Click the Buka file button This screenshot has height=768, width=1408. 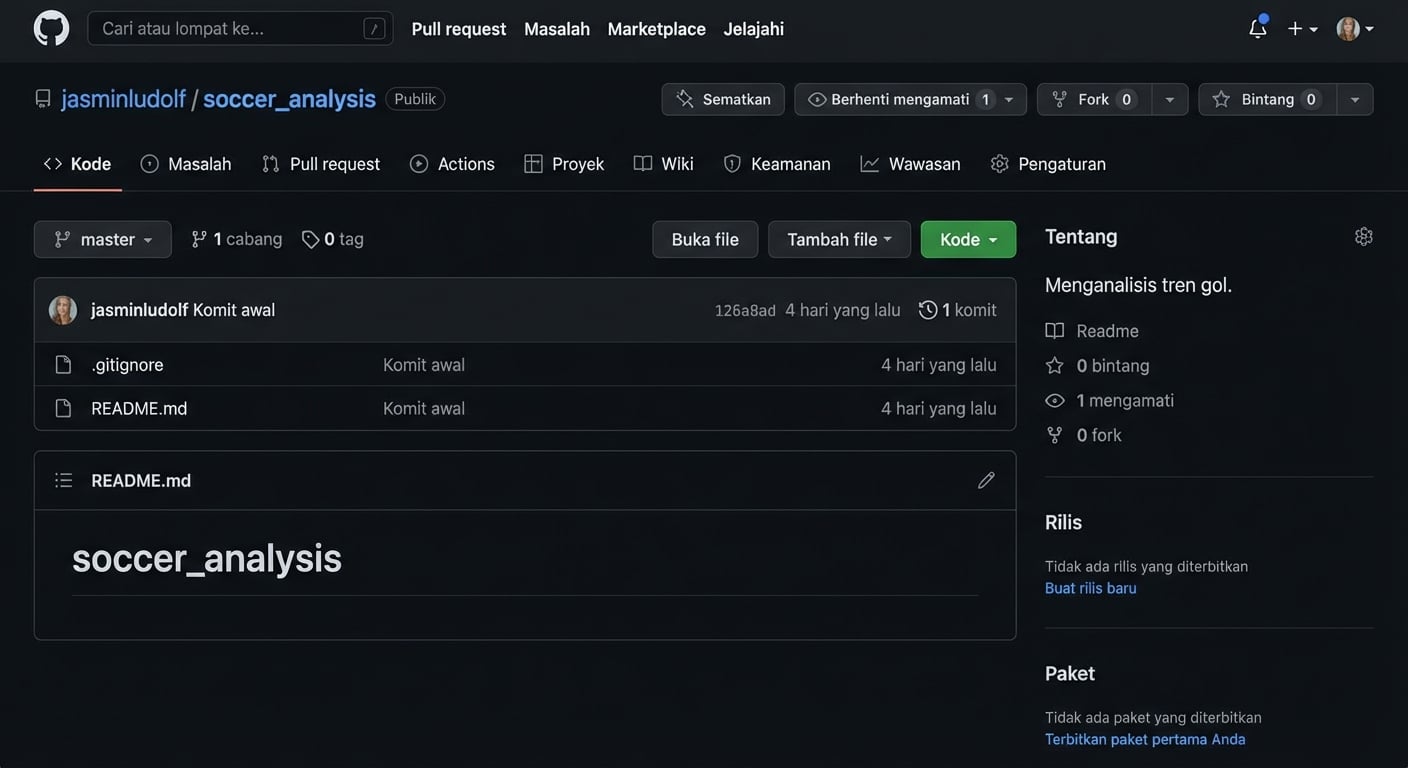705,239
